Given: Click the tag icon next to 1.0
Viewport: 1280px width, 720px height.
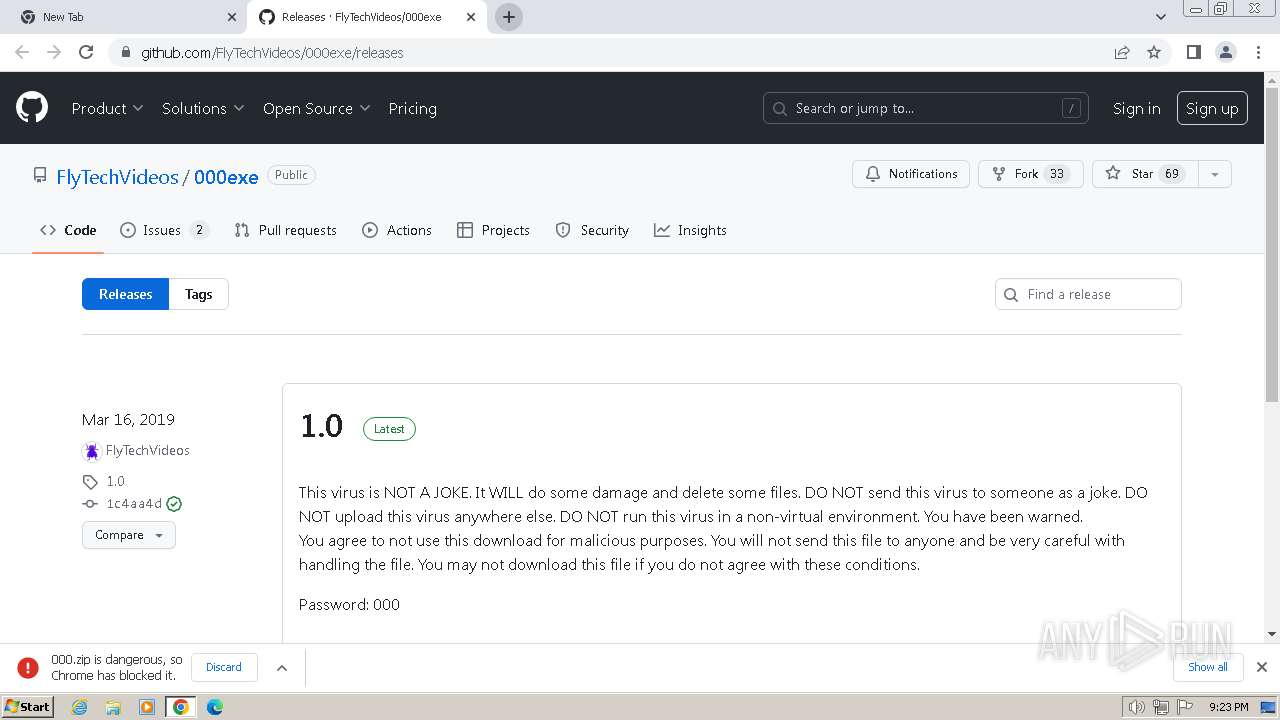Looking at the screenshot, I should [90, 481].
